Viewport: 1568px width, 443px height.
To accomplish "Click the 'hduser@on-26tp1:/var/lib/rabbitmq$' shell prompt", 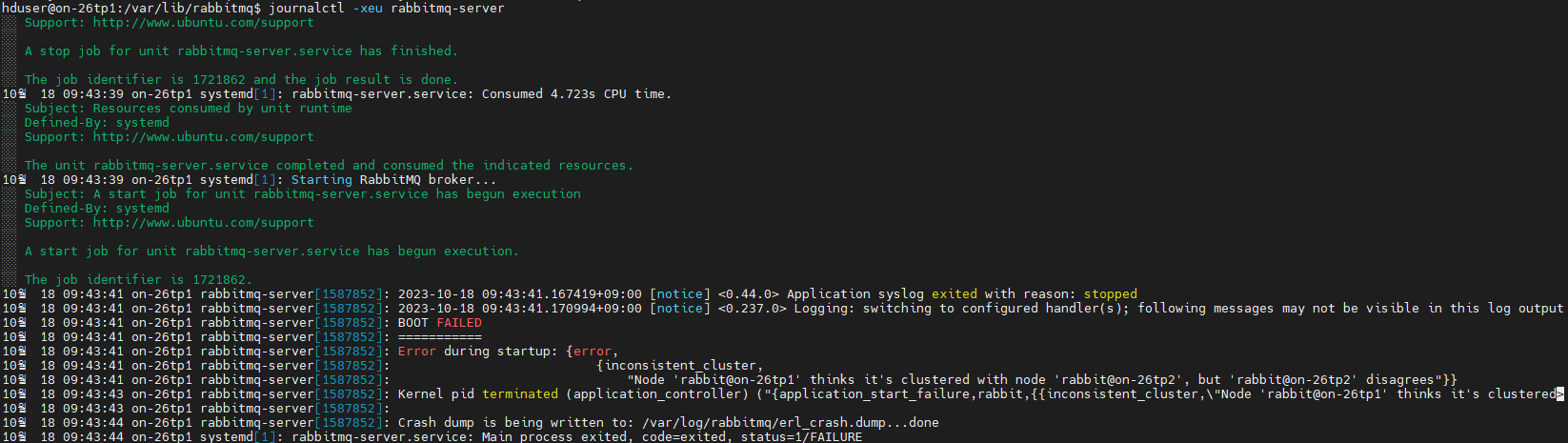I will tap(131, 8).
